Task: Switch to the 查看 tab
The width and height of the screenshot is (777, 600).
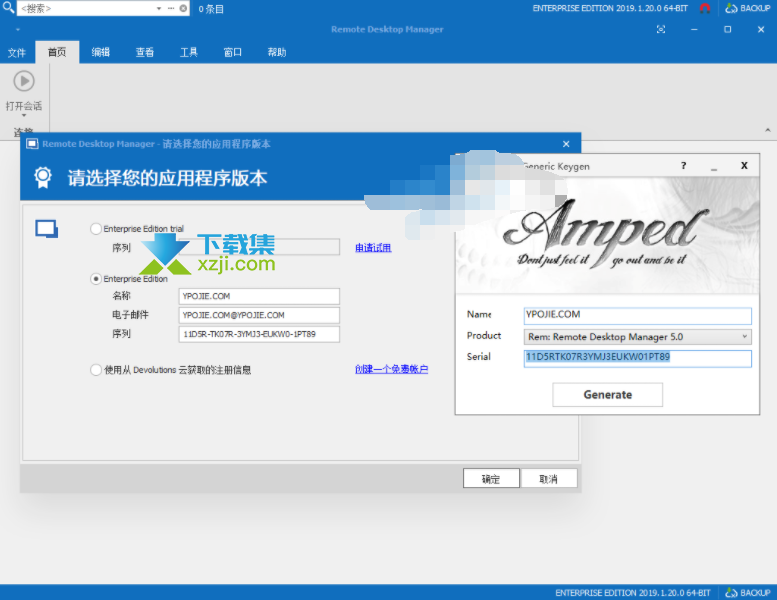Action: click(x=145, y=53)
